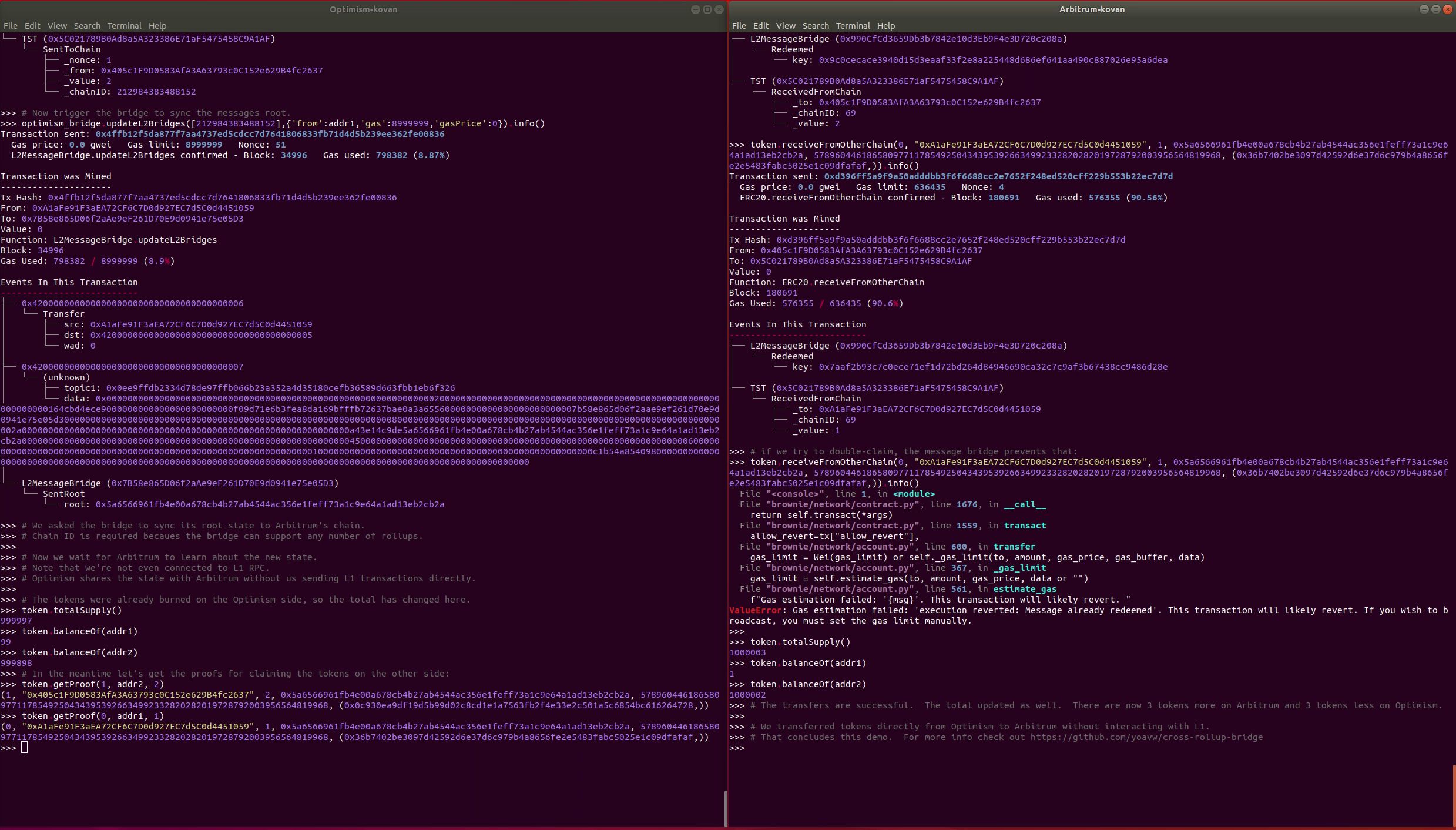Open View menu in Arbitrum-kovan window
The height and width of the screenshot is (830, 1456).
click(786, 26)
